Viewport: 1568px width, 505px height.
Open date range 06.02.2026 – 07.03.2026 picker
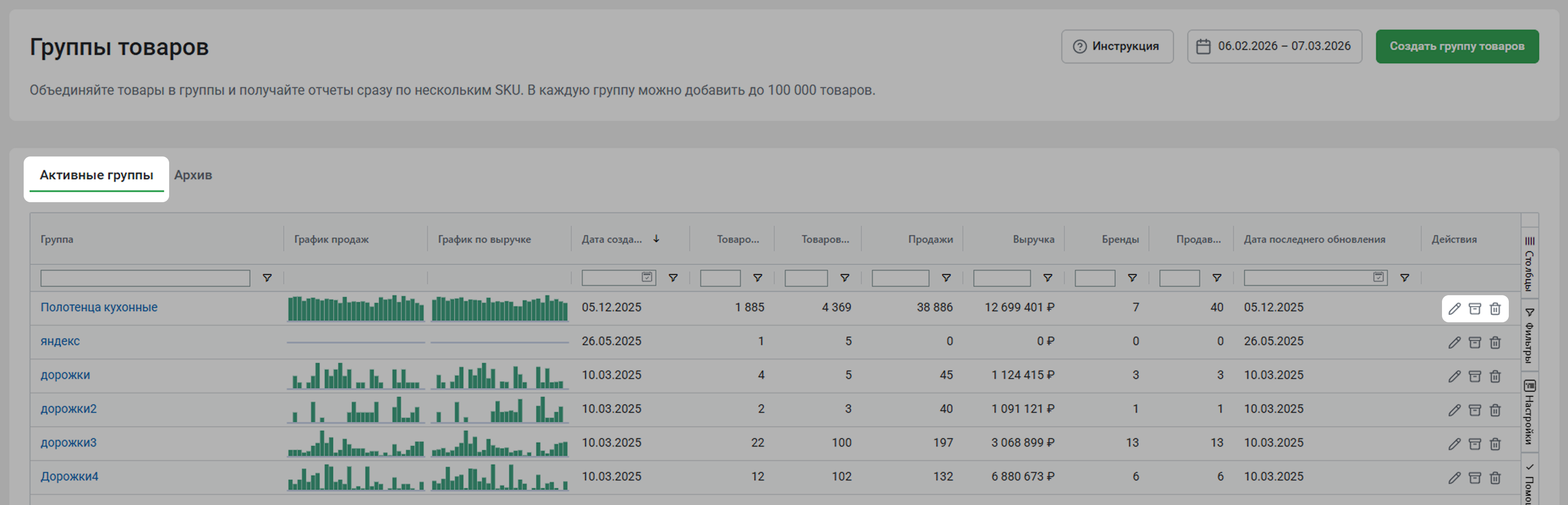(1274, 46)
